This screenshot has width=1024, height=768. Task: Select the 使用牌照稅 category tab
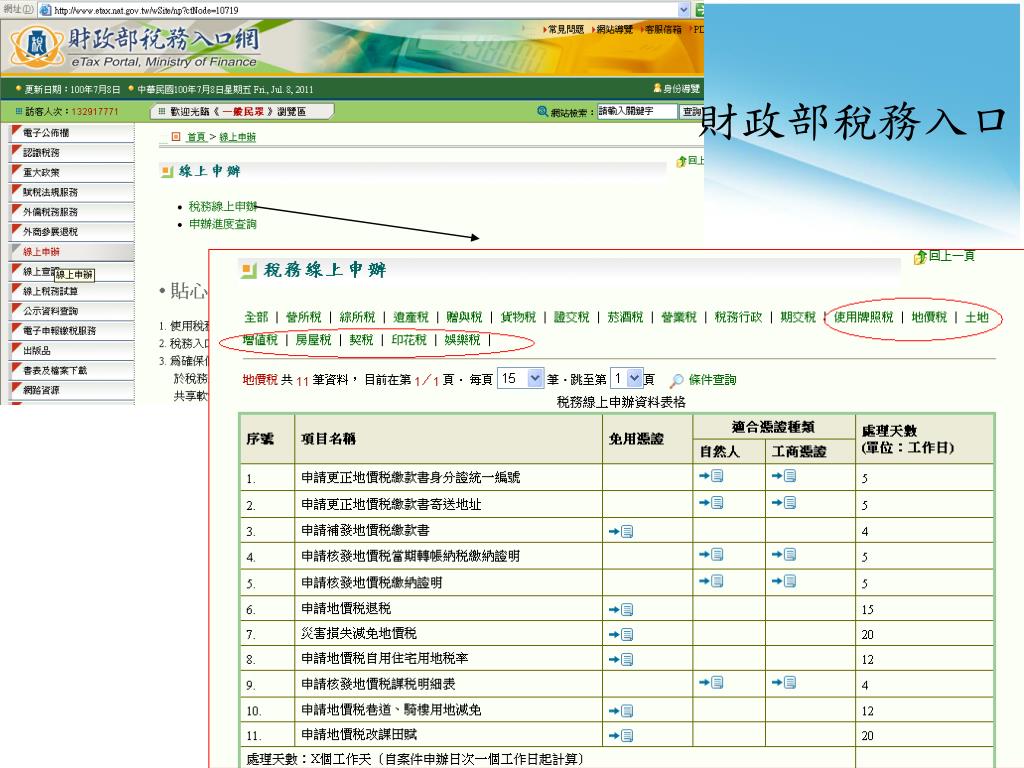click(863, 317)
